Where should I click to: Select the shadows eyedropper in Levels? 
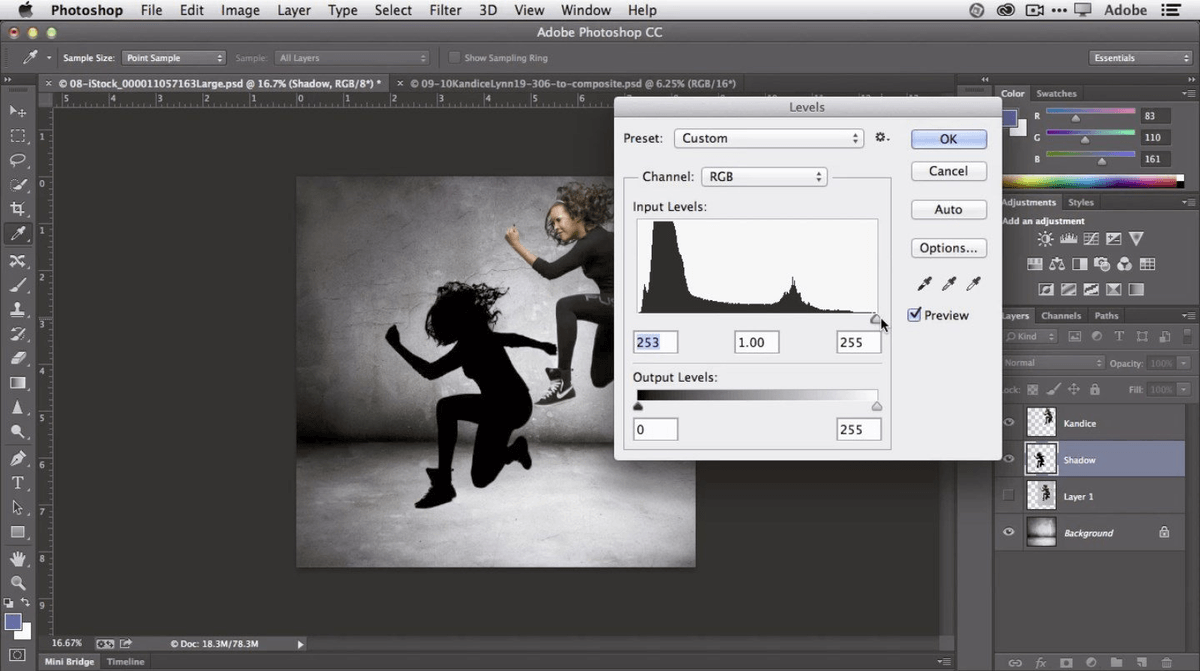tap(923, 283)
